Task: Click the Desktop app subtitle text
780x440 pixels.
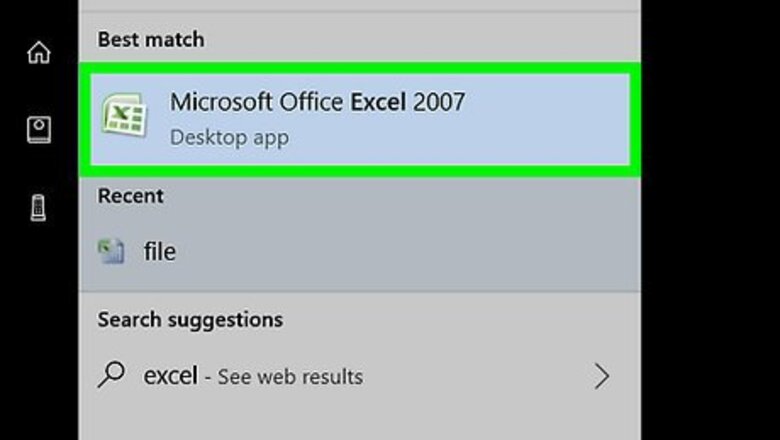Action: [x=229, y=137]
